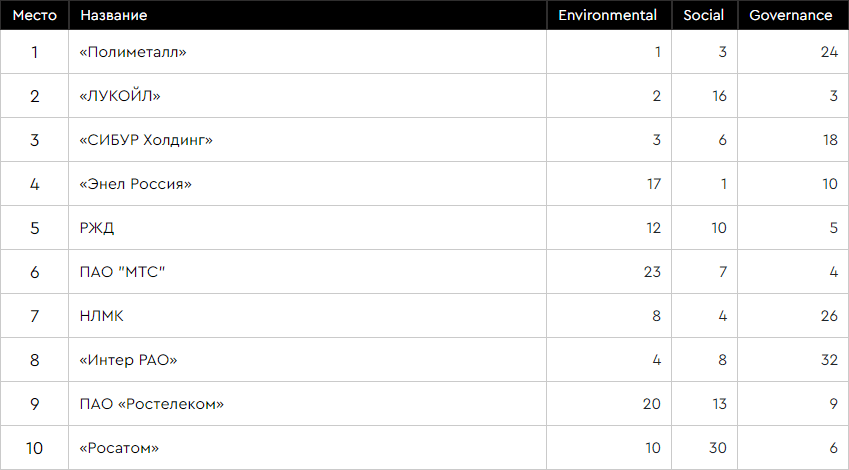Click «Интер РАО» in the list
The height and width of the screenshot is (470, 849).
tap(128, 360)
